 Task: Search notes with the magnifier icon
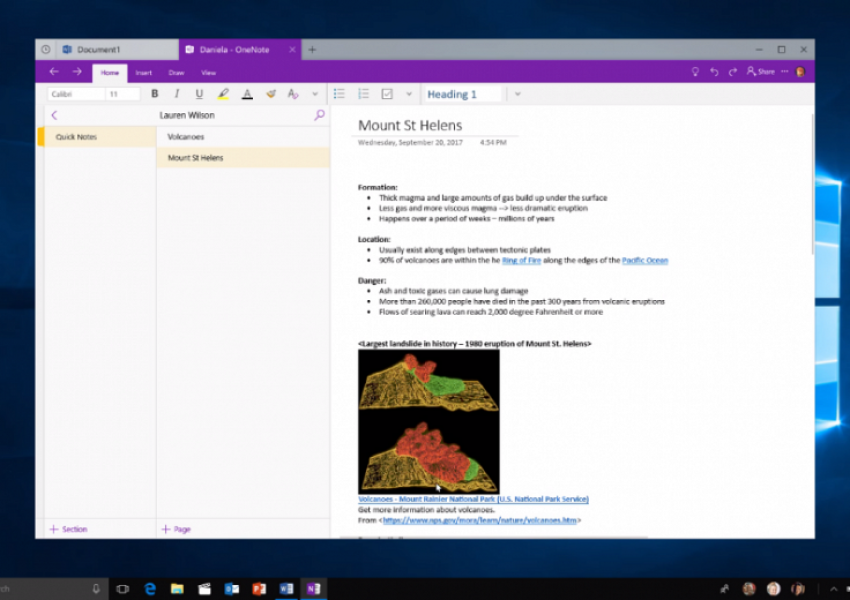[320, 115]
